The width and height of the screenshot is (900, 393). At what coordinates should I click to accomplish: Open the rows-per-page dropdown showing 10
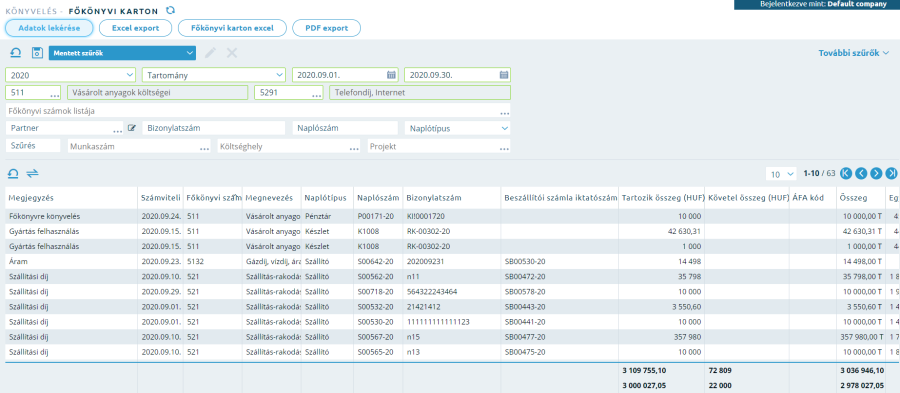[x=781, y=173]
